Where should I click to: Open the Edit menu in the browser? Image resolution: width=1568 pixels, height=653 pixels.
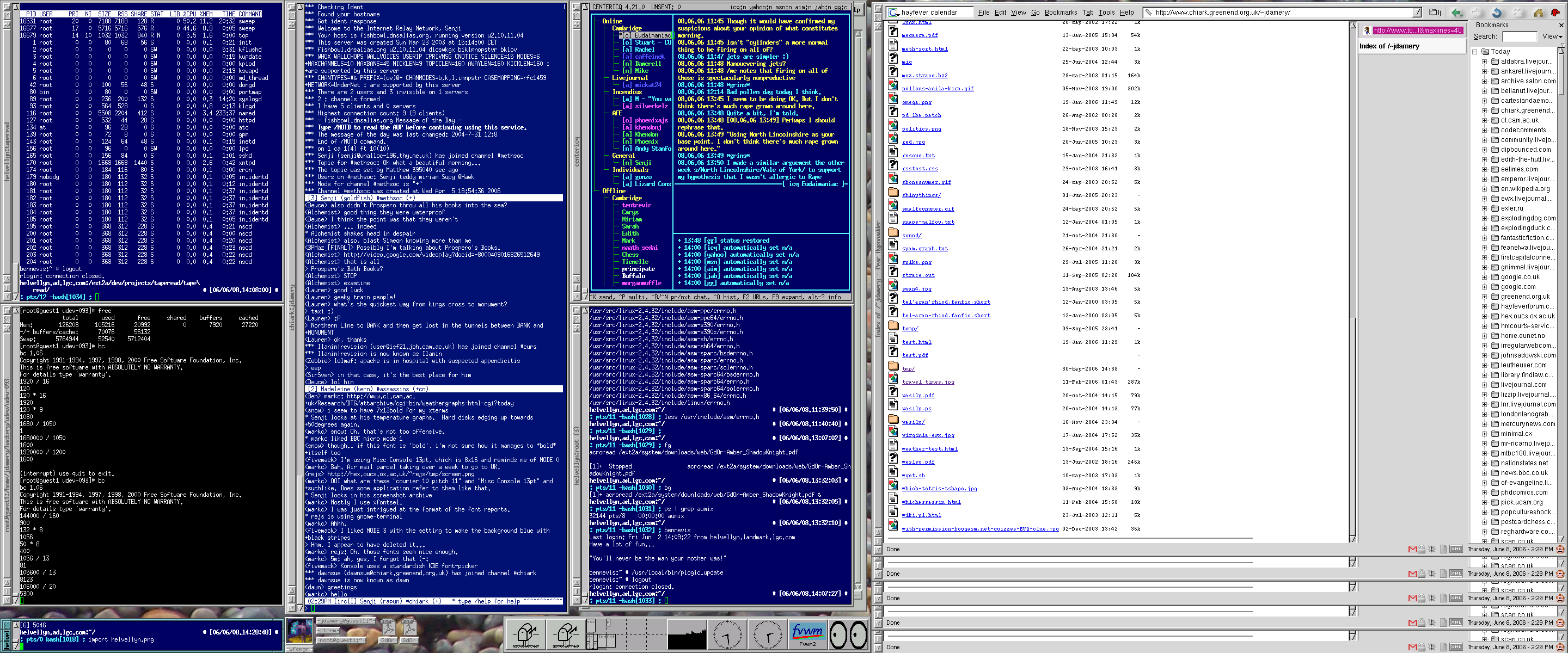(x=1000, y=12)
